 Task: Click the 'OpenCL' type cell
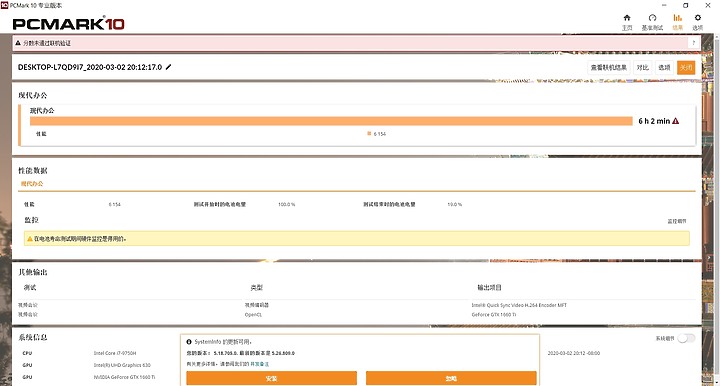pos(253,315)
